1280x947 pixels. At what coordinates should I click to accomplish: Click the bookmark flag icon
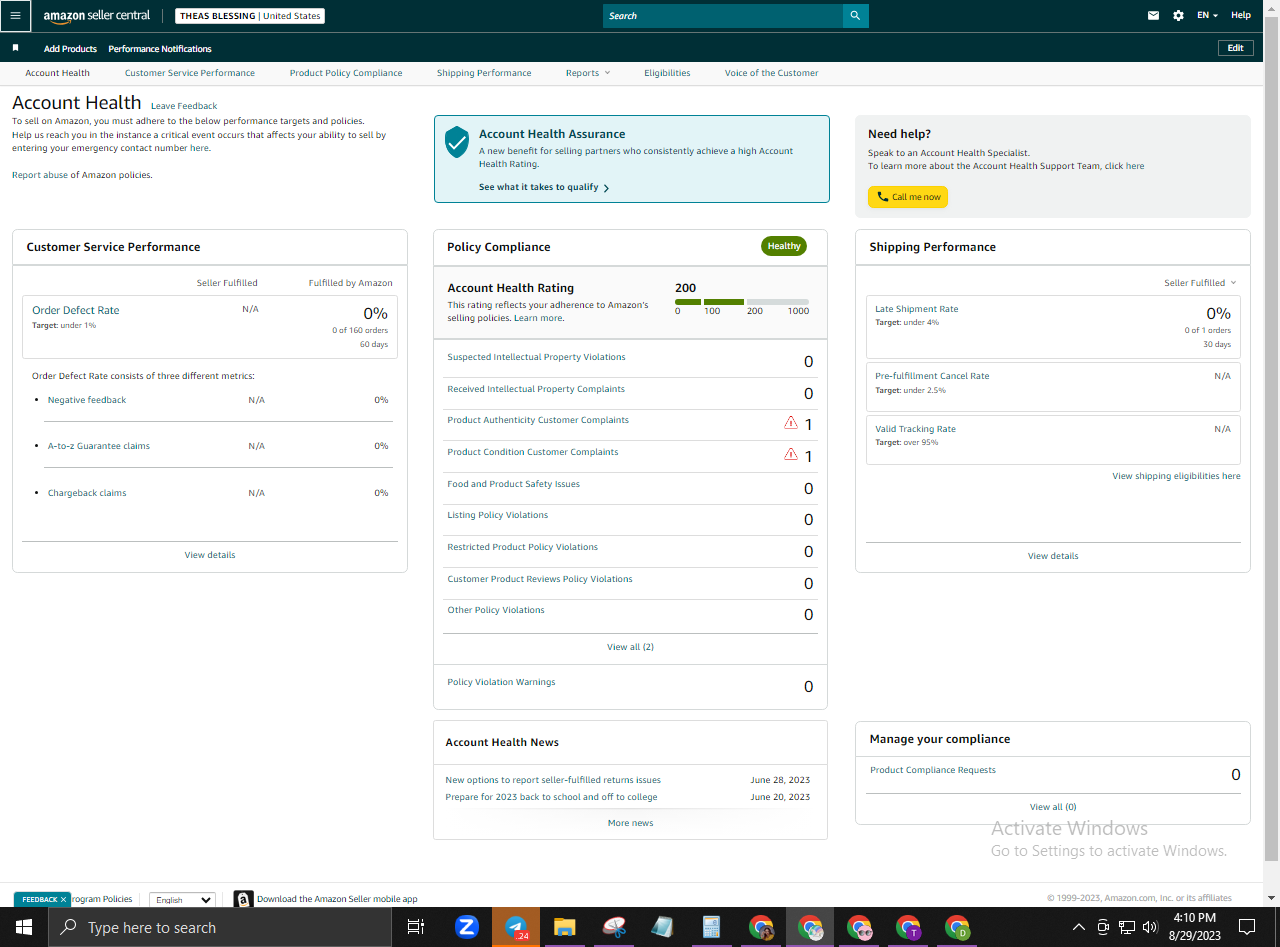click(x=15, y=48)
